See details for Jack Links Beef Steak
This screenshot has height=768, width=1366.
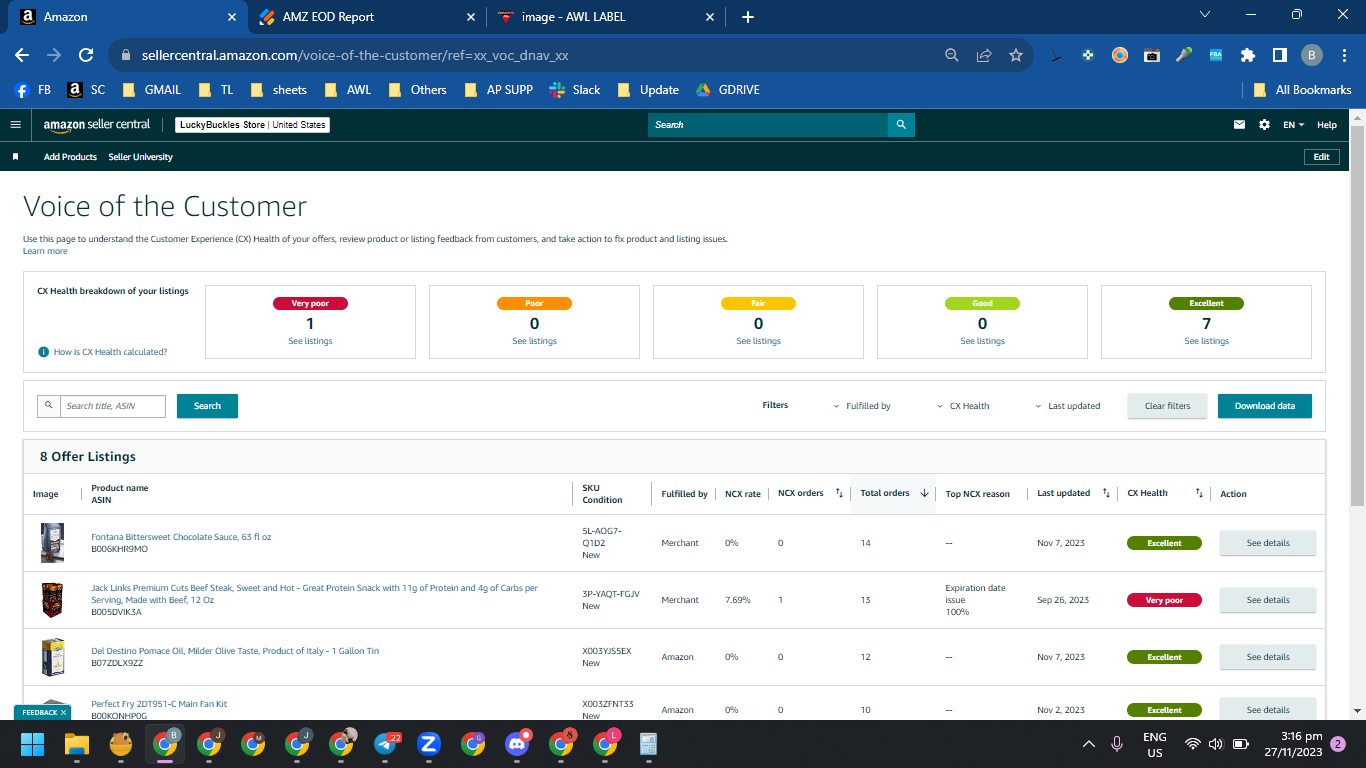[x=1268, y=600]
